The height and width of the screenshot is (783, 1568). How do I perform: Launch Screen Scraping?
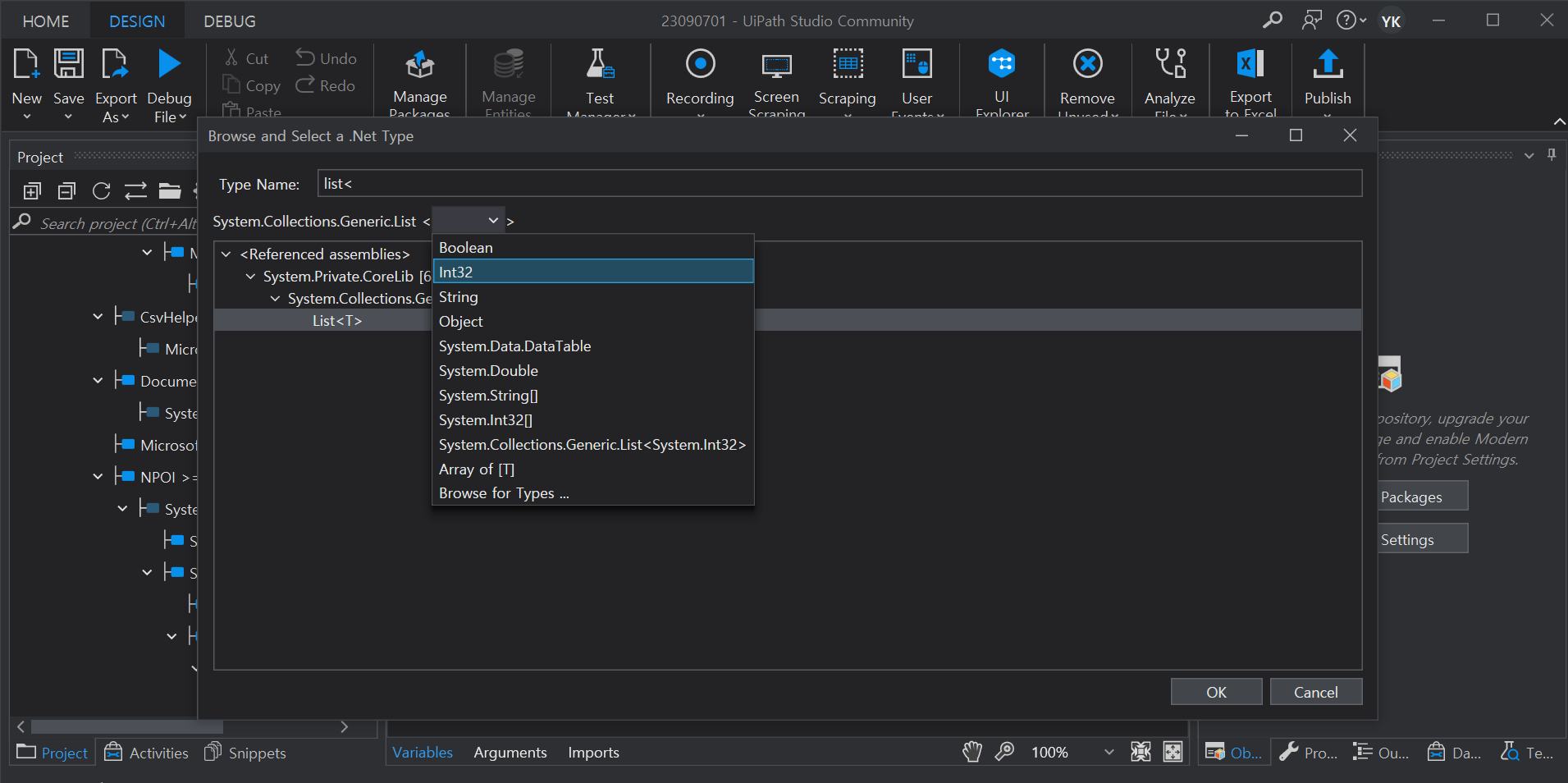(x=776, y=82)
